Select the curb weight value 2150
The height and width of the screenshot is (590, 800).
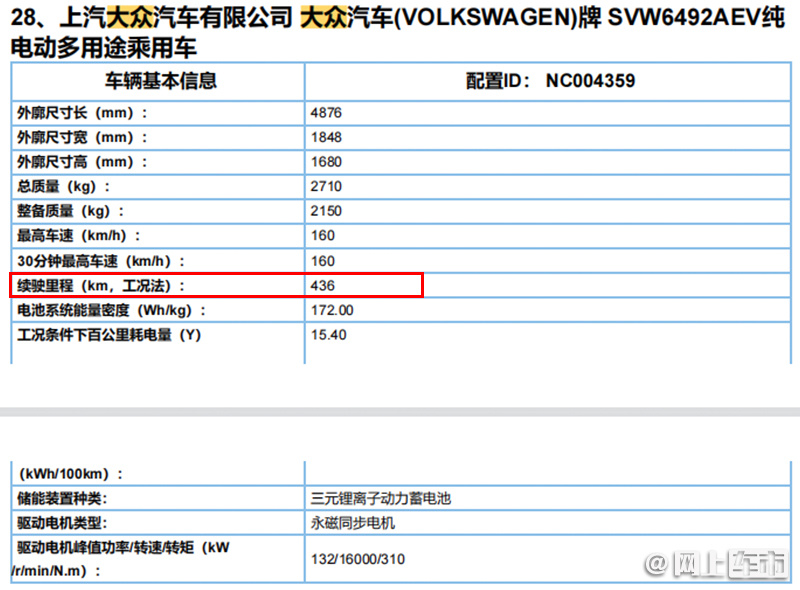coord(326,211)
